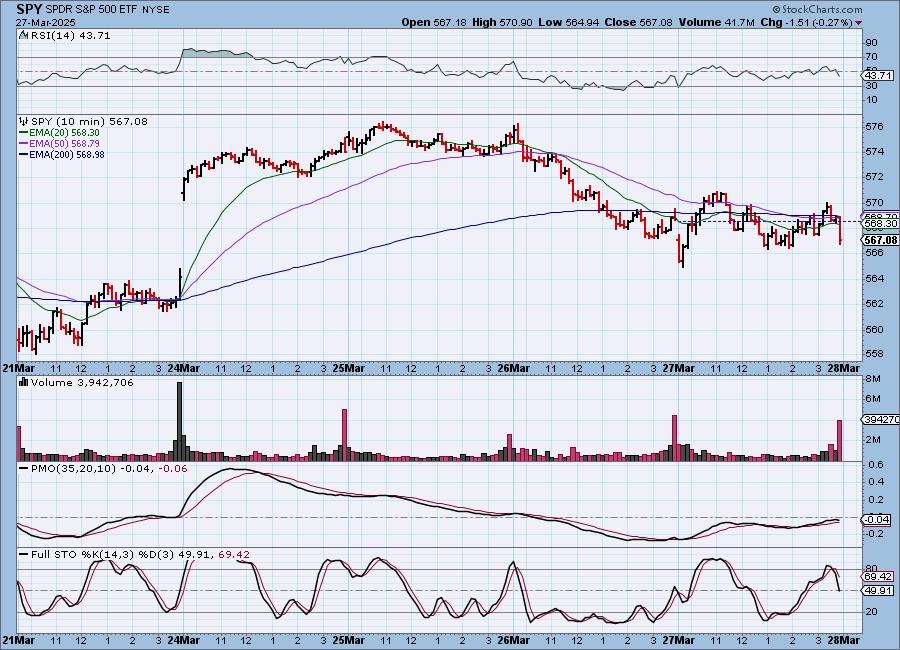This screenshot has width=900, height=650.
Task: Click the bar icon before SPY (10 min)
Action: pos(24,121)
